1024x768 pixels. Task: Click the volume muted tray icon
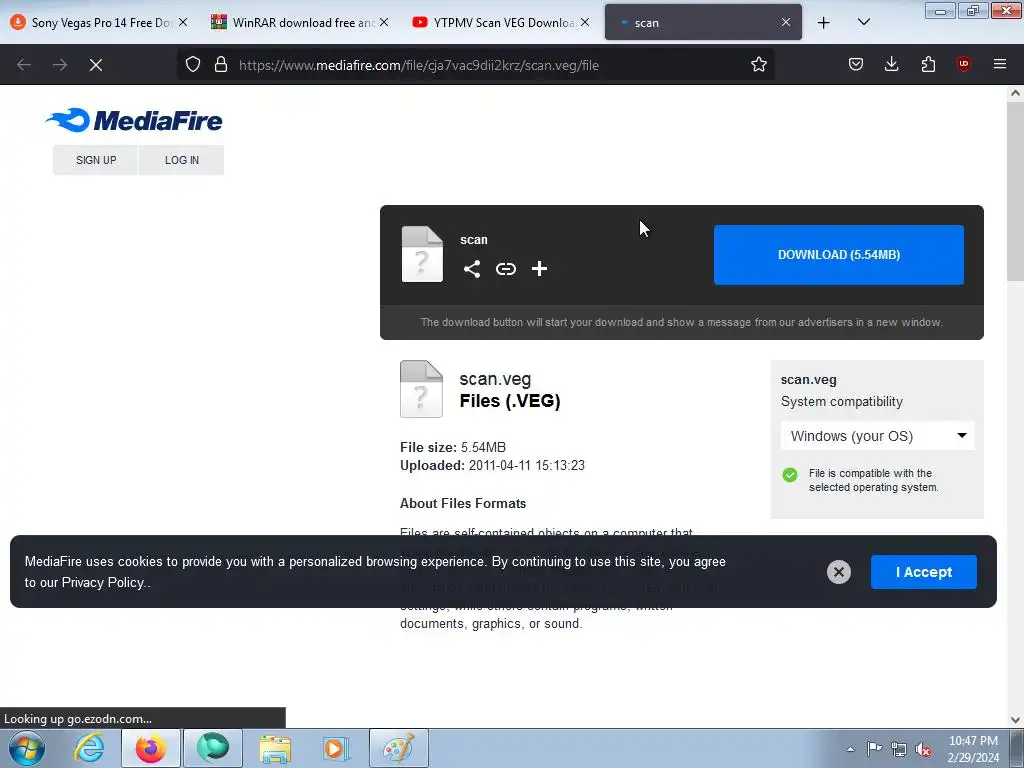point(923,749)
